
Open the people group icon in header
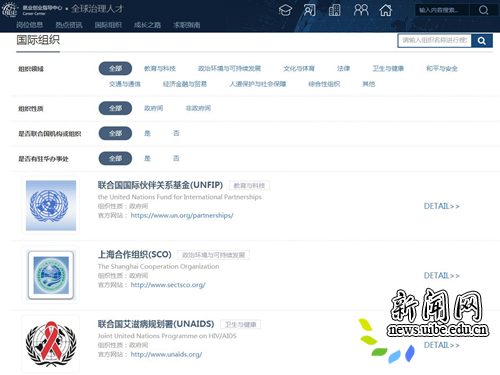361,10
